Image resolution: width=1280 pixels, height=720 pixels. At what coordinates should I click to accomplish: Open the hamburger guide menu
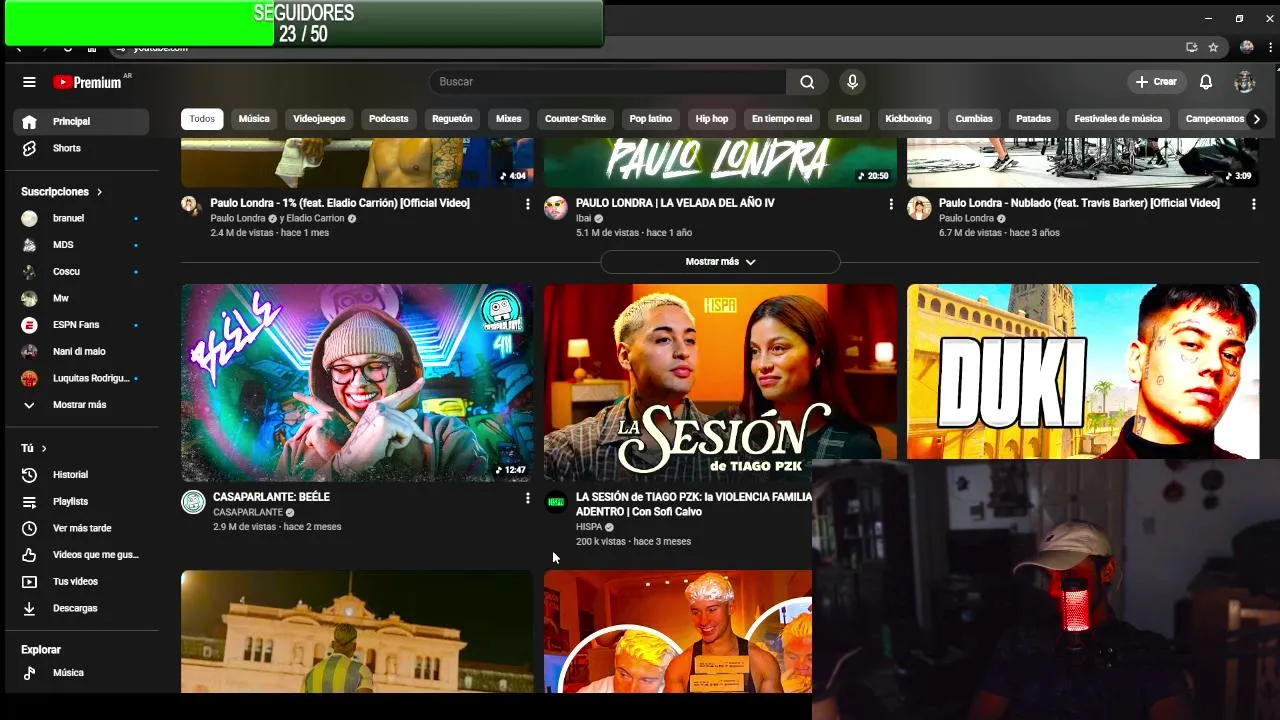click(x=29, y=82)
